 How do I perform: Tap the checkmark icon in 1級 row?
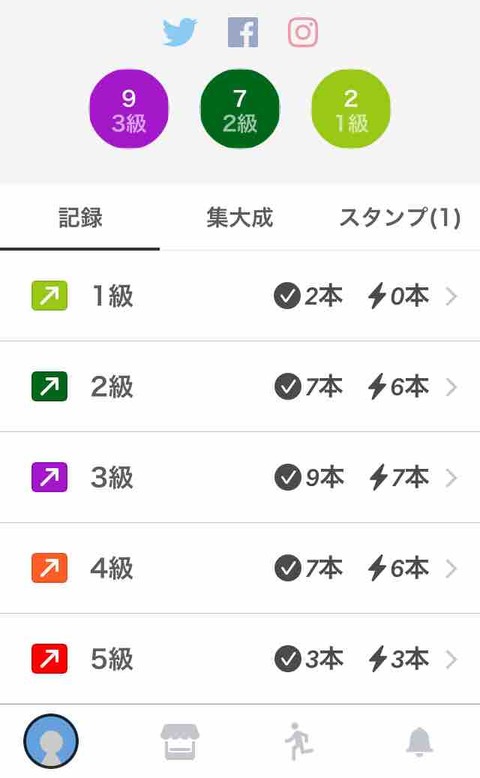point(287,296)
